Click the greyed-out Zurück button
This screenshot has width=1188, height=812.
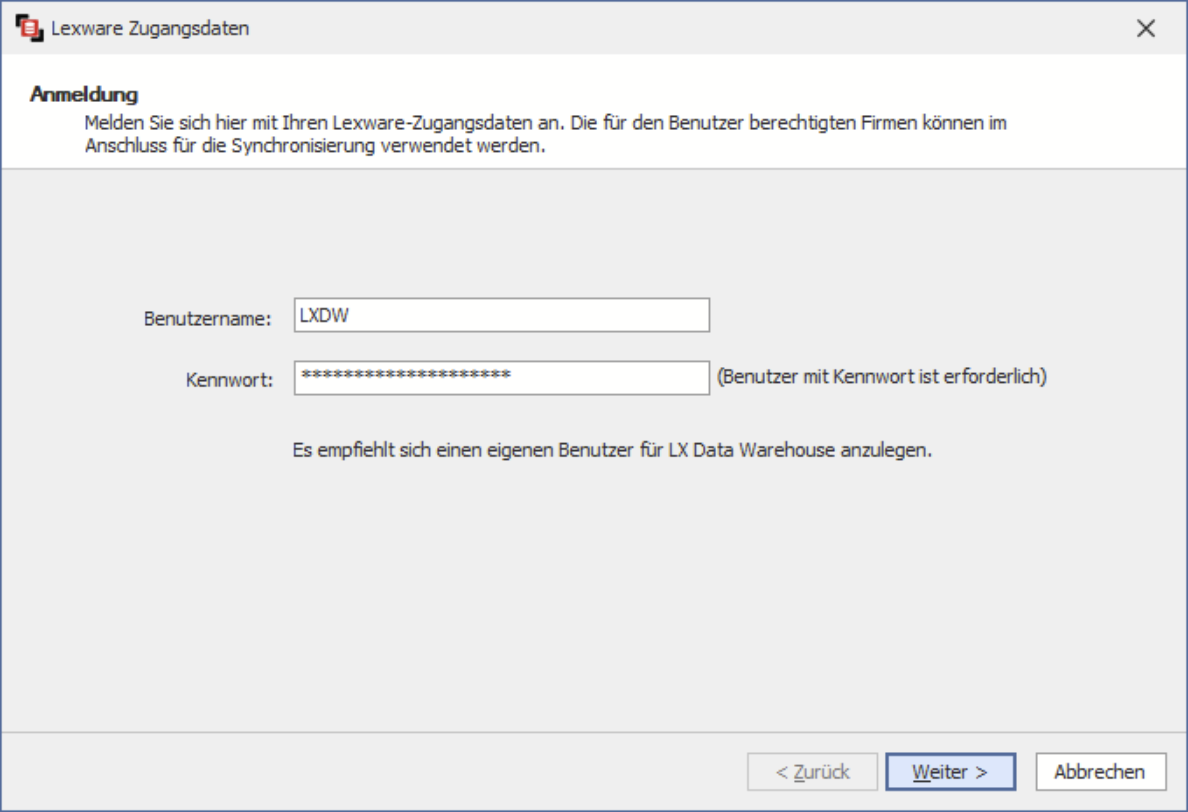pos(812,772)
